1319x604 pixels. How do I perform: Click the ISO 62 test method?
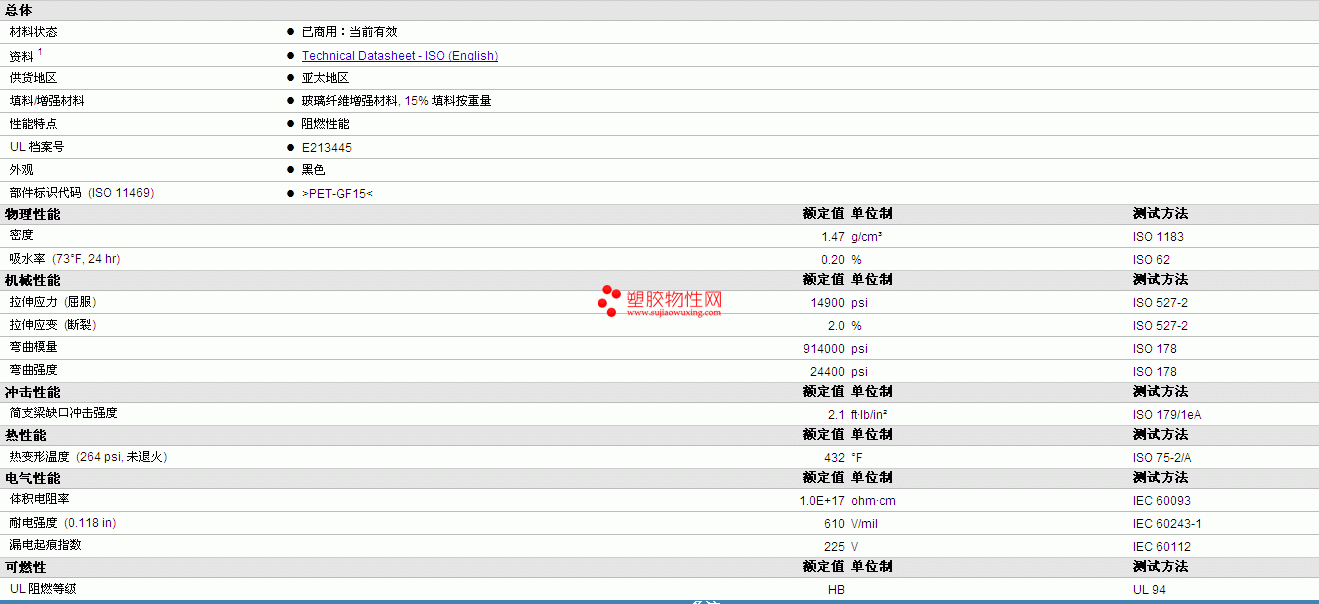[1151, 260]
